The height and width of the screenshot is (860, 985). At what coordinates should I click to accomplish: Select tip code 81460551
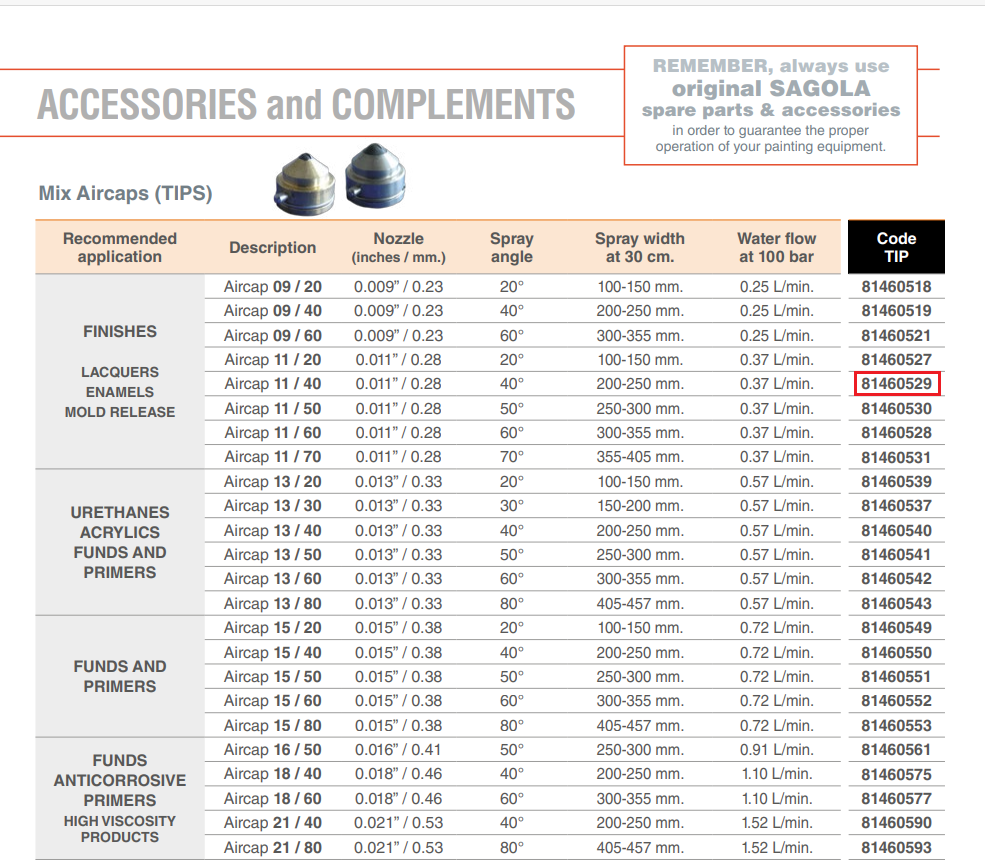[x=896, y=677]
